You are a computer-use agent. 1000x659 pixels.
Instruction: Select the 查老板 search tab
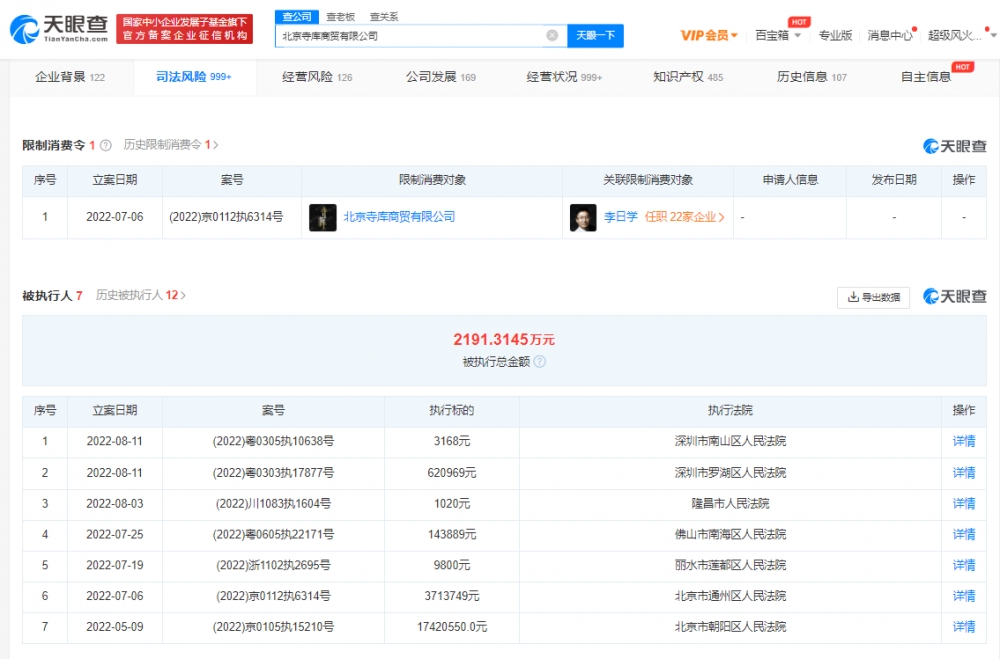[340, 17]
